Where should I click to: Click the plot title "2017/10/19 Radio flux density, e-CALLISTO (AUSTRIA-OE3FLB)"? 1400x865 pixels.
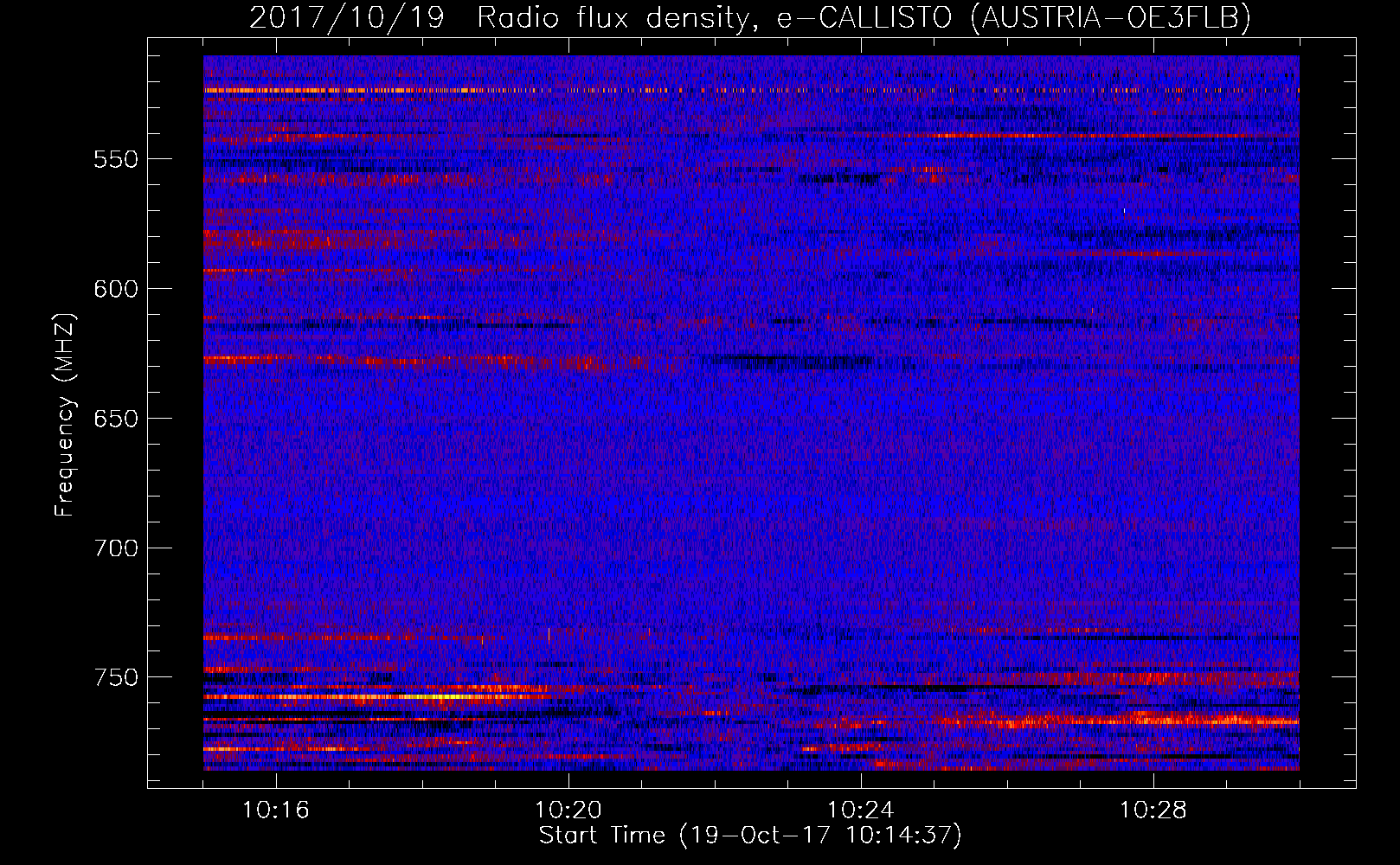click(x=750, y=17)
